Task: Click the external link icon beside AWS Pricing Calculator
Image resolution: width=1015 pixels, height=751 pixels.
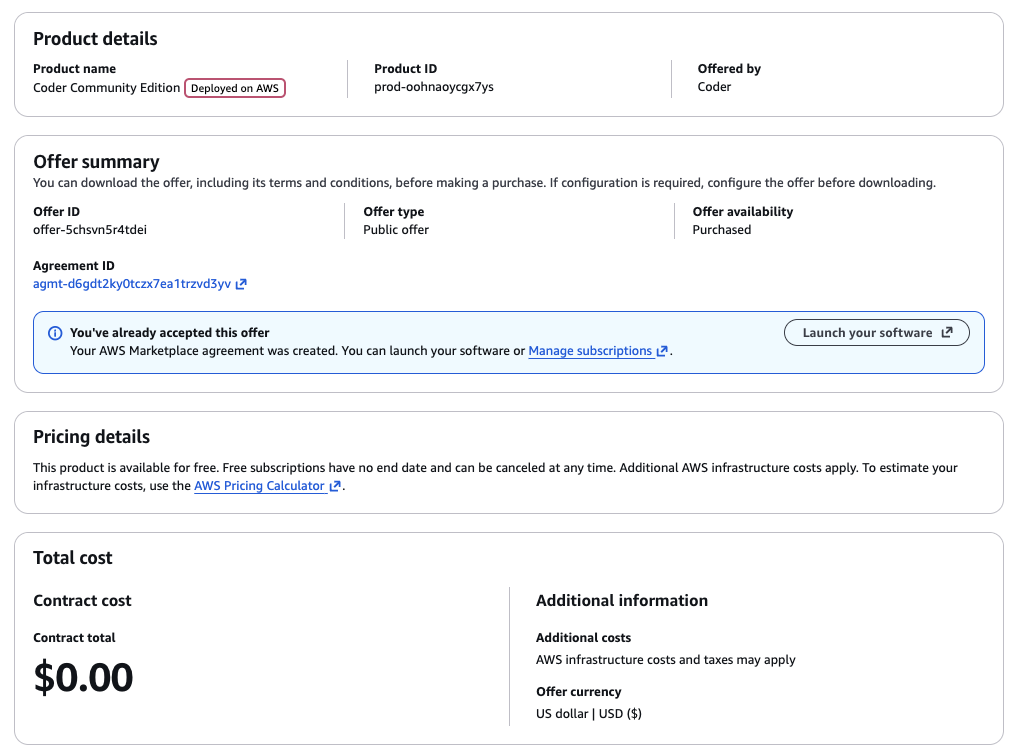Action: click(333, 487)
